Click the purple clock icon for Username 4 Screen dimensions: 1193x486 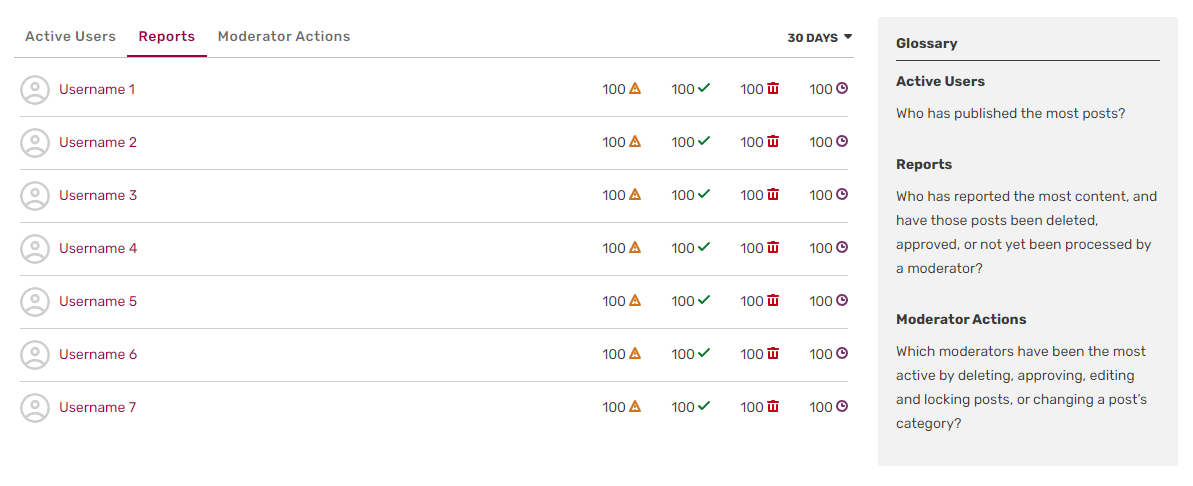(x=842, y=248)
